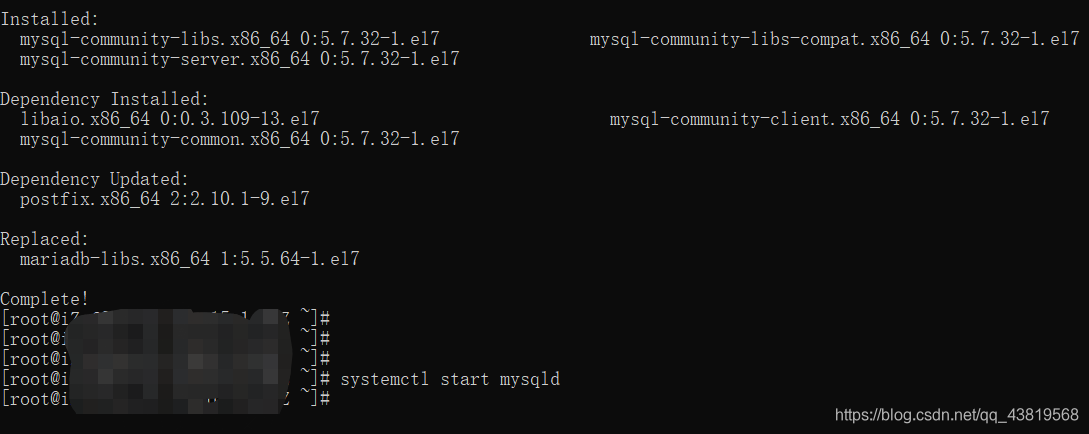The width and height of the screenshot is (1089, 434).
Task: Click the "Complete!" status message
Action: coord(45,299)
